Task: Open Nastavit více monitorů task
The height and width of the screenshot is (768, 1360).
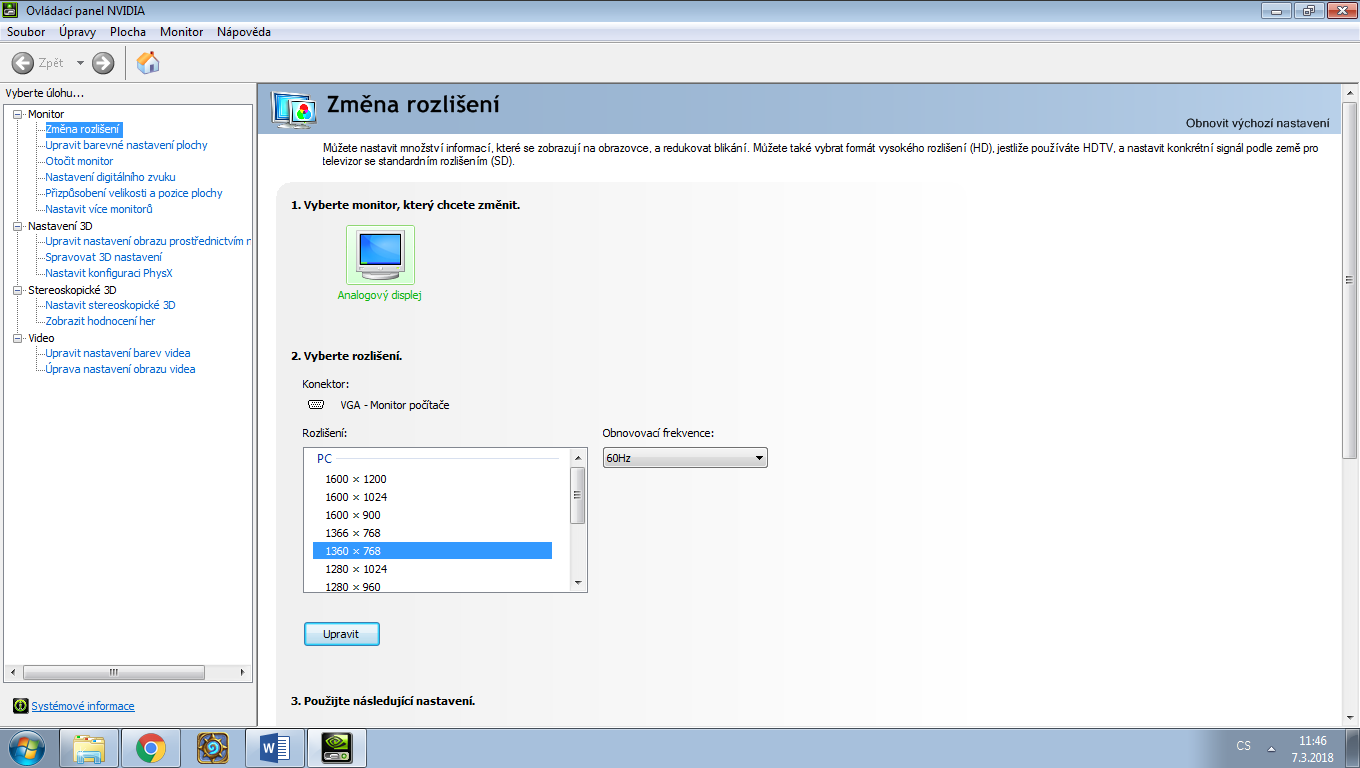Action: (x=99, y=209)
